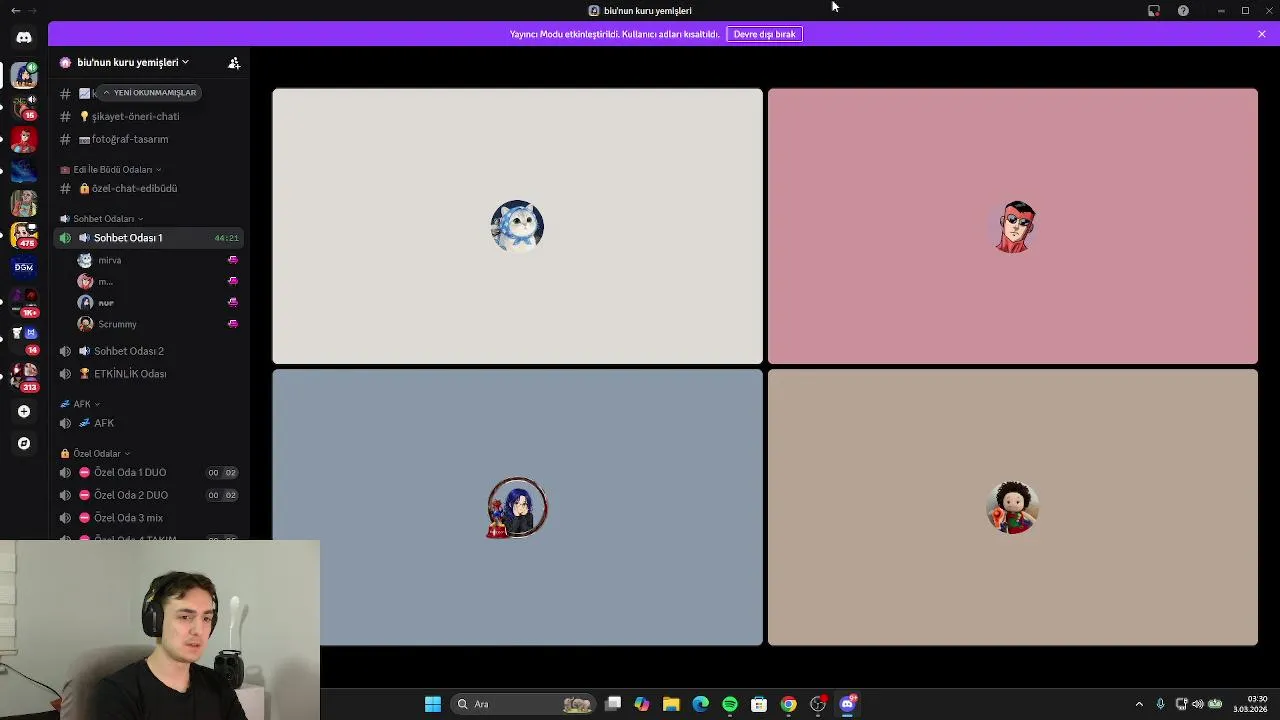The height and width of the screenshot is (720, 1280).
Task: Show hidden system tray icons
Action: coord(1139,704)
